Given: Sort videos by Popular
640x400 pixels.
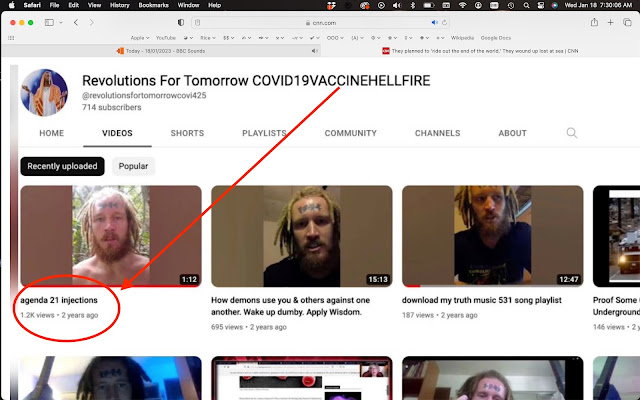Looking at the screenshot, I should click(x=133, y=166).
